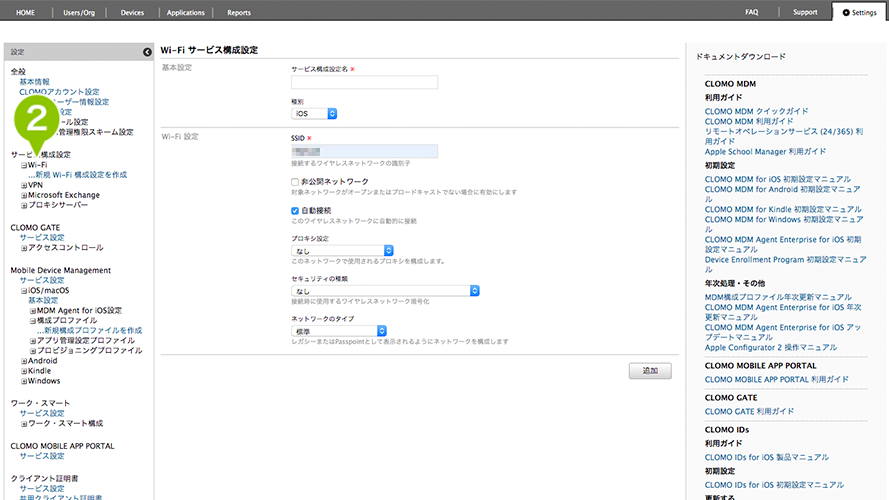The image size is (889, 500).
Task: Open Support in top bar
Action: tap(805, 12)
